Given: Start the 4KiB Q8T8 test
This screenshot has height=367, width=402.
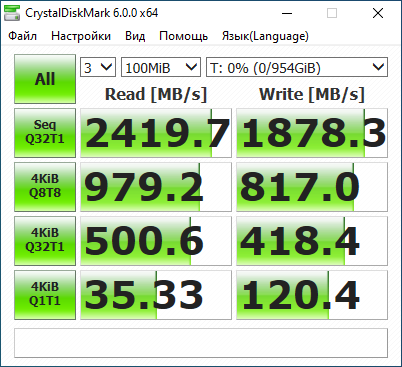Looking at the screenshot, I should coord(45,187).
